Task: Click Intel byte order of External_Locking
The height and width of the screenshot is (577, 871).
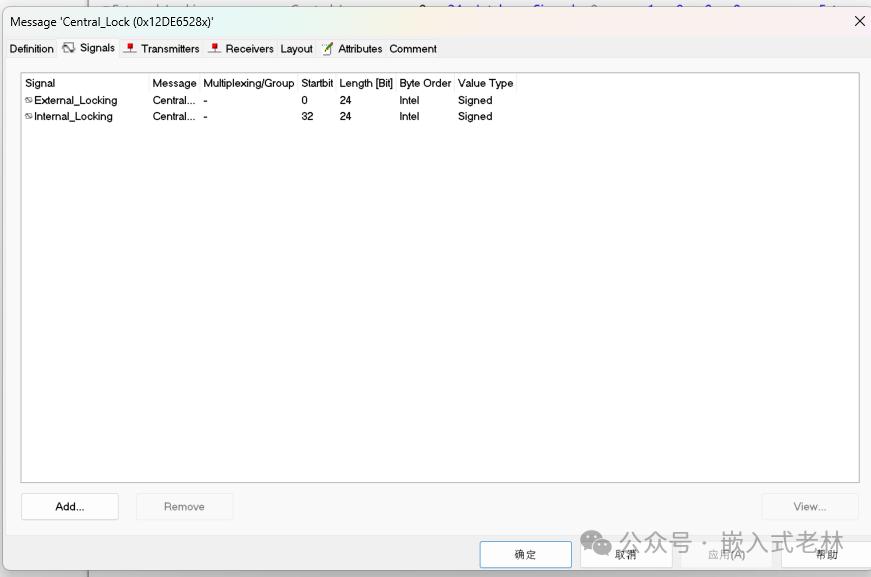Action: click(x=409, y=101)
